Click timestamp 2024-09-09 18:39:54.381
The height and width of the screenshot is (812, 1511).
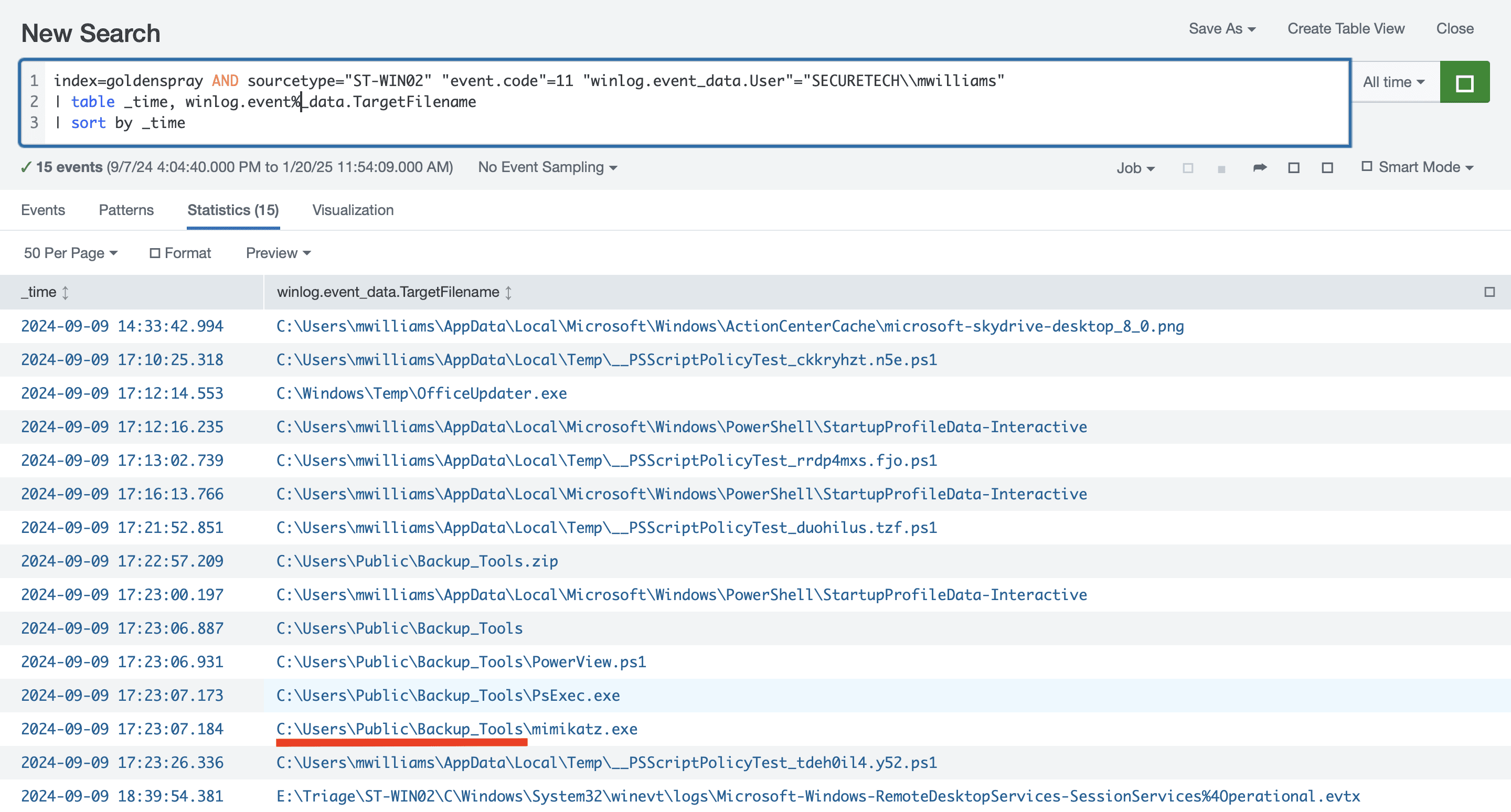click(122, 796)
